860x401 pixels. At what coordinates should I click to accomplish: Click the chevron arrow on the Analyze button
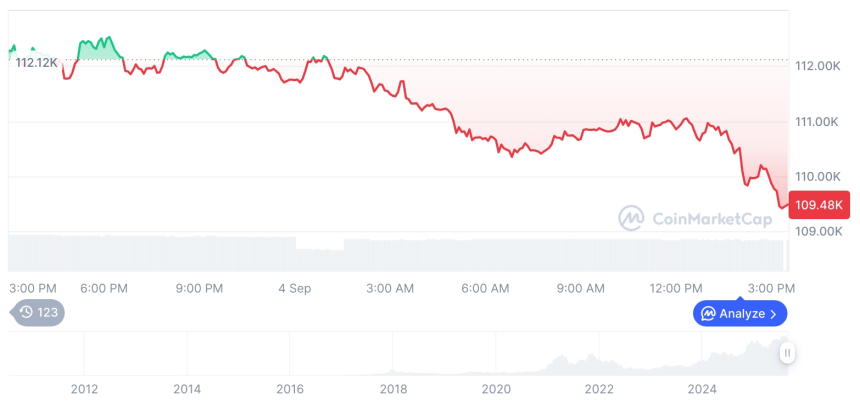[774, 314]
